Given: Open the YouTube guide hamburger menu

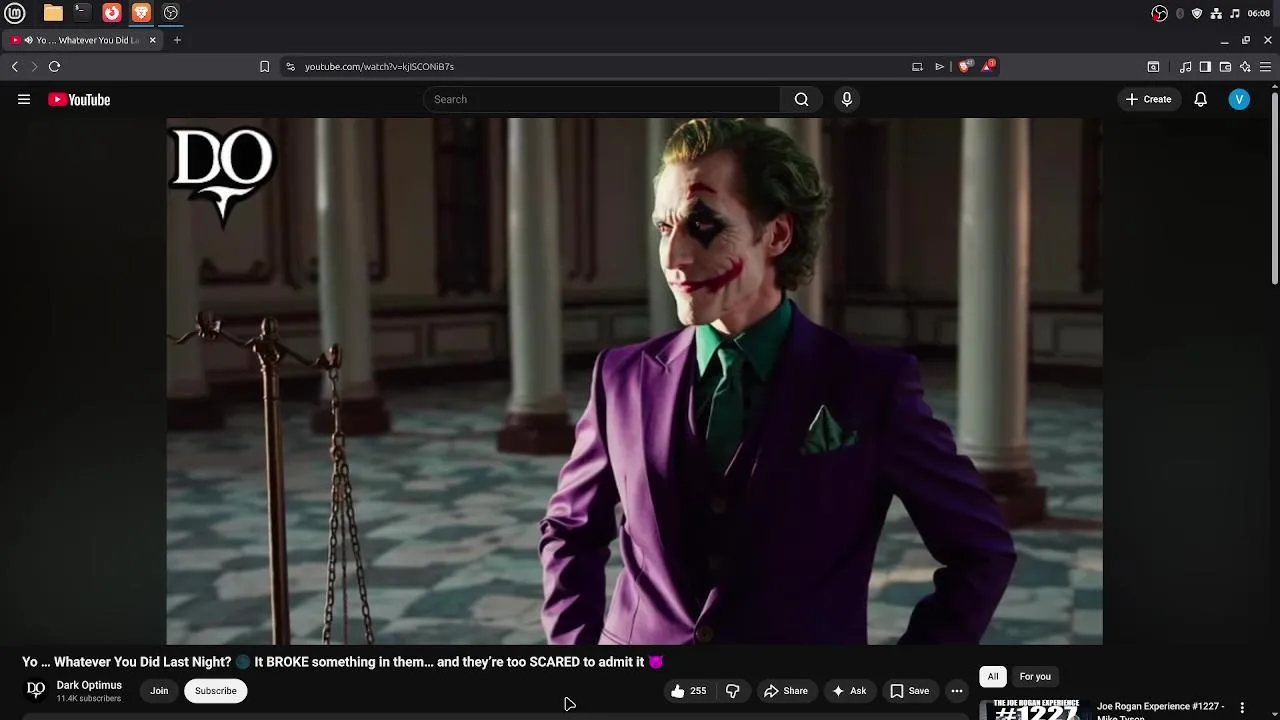Looking at the screenshot, I should coord(24,99).
